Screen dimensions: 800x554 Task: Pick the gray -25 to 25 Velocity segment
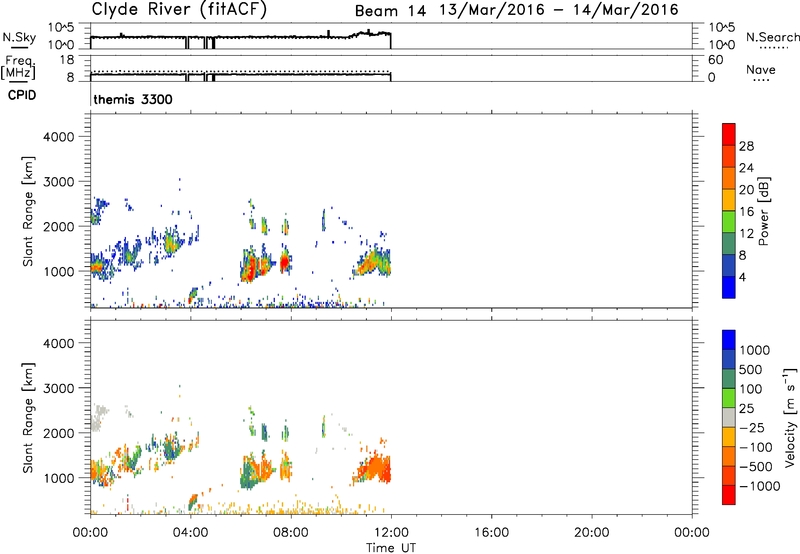point(729,418)
